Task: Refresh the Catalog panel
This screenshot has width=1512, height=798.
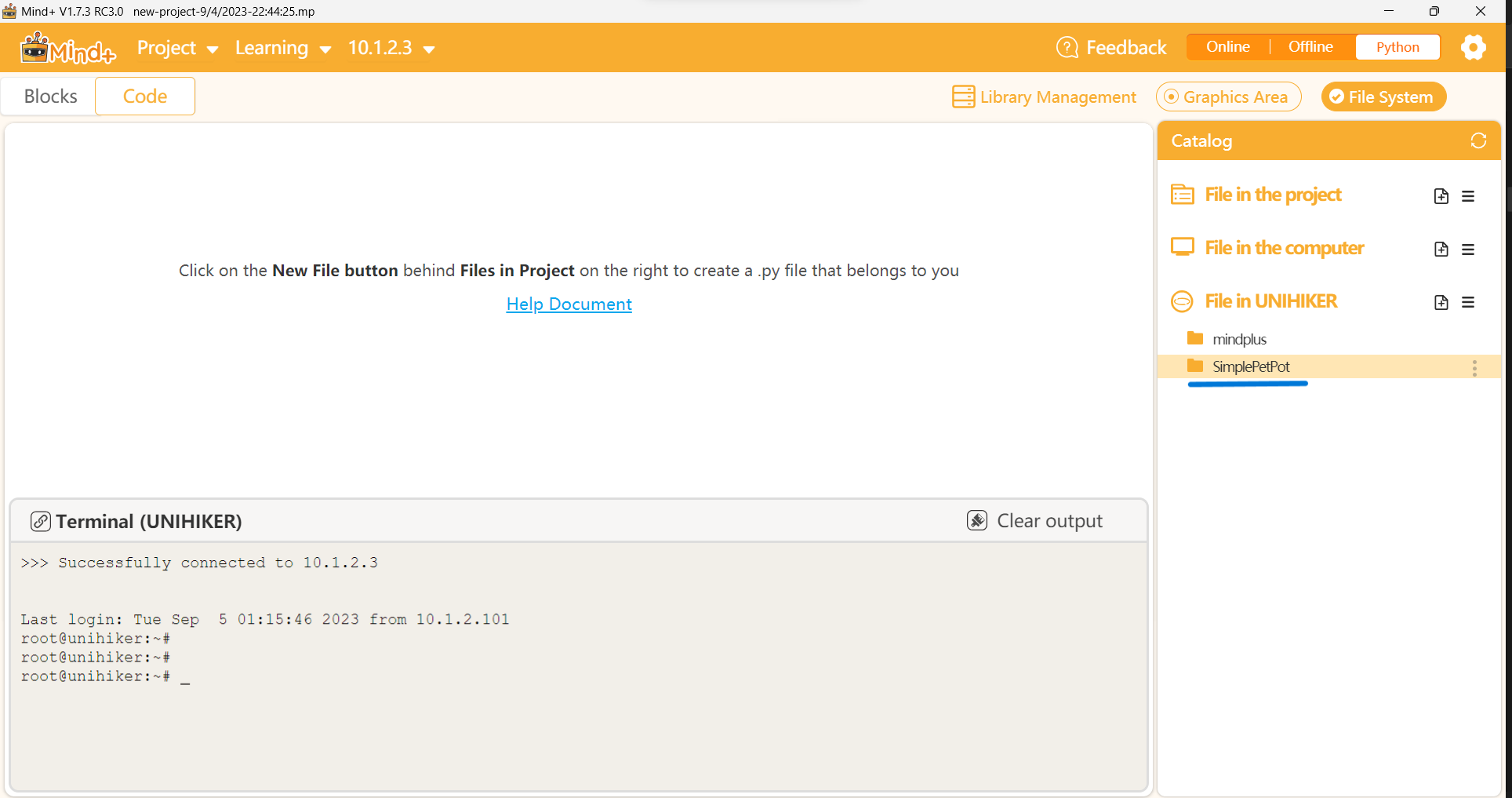Action: [1479, 140]
